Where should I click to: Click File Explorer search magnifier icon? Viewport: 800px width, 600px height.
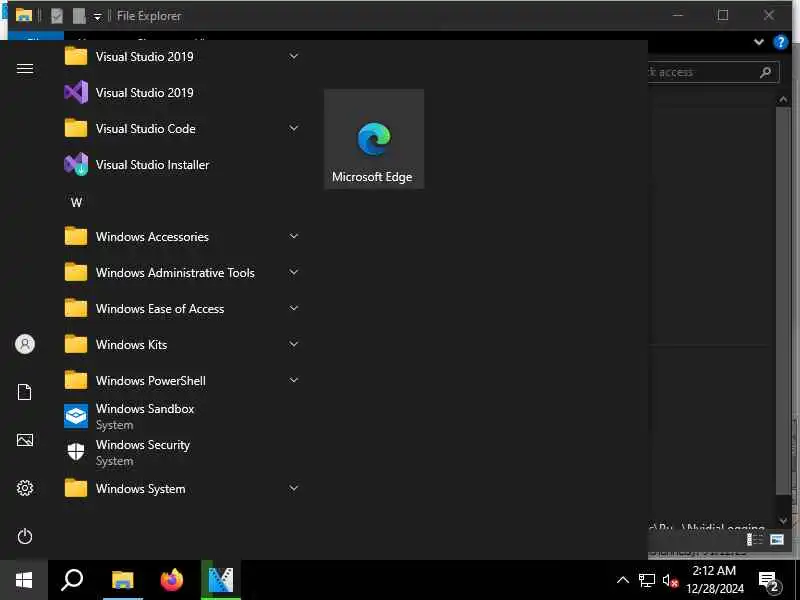765,72
